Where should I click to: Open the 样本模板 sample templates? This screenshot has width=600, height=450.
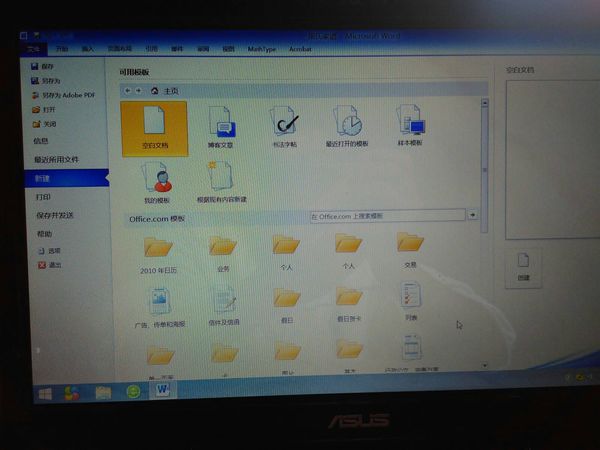click(410, 126)
